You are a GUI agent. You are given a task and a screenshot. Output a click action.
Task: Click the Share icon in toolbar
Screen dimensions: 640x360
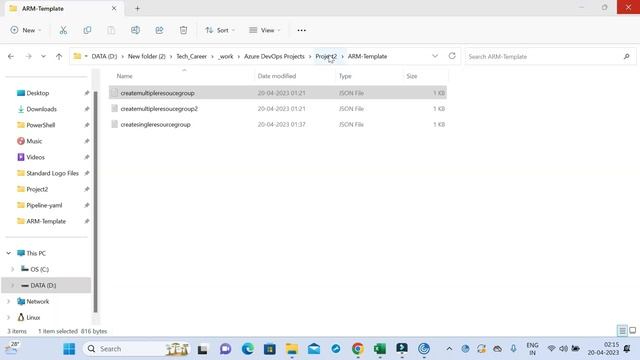[159, 30]
